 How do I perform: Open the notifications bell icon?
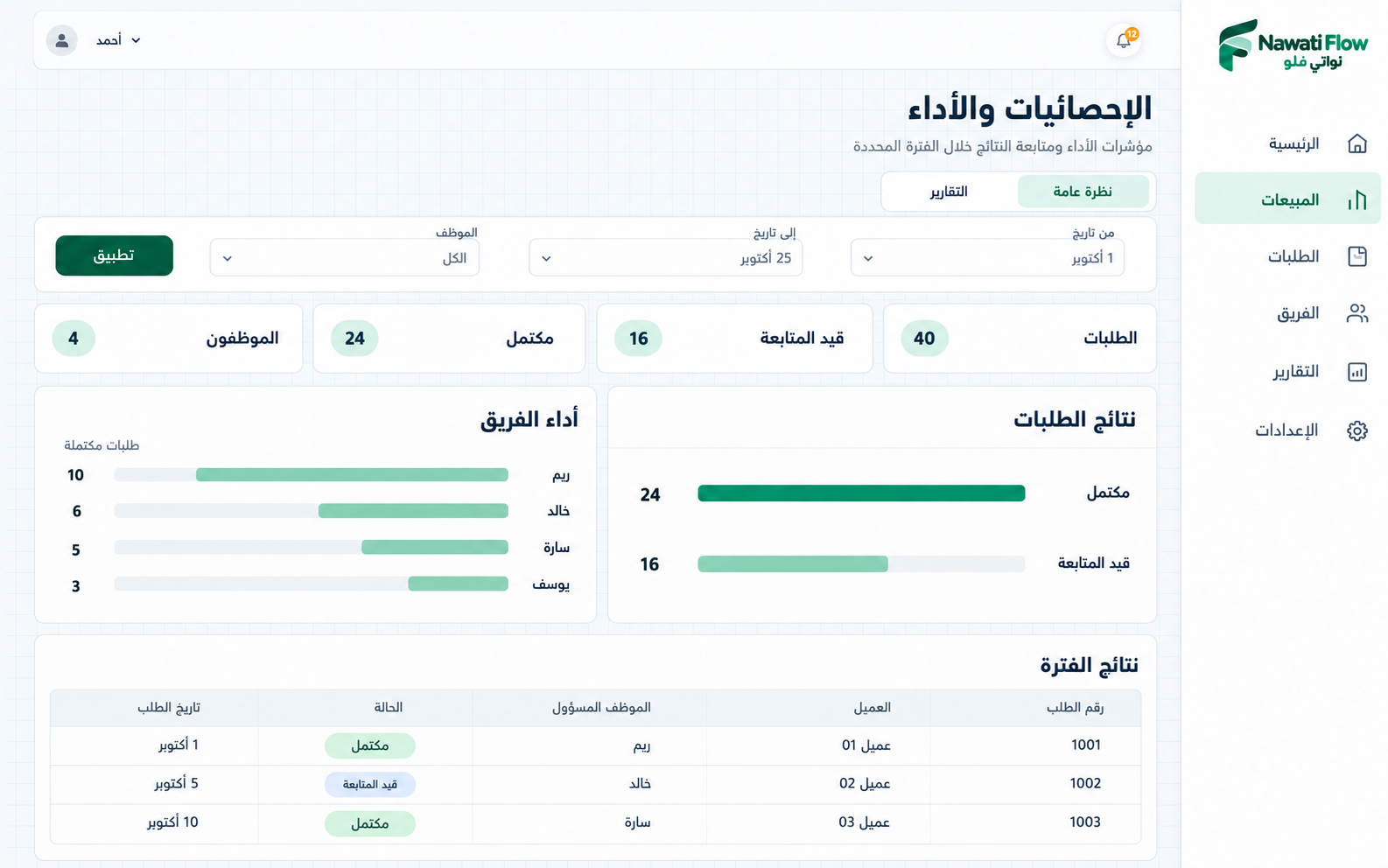(x=1124, y=40)
